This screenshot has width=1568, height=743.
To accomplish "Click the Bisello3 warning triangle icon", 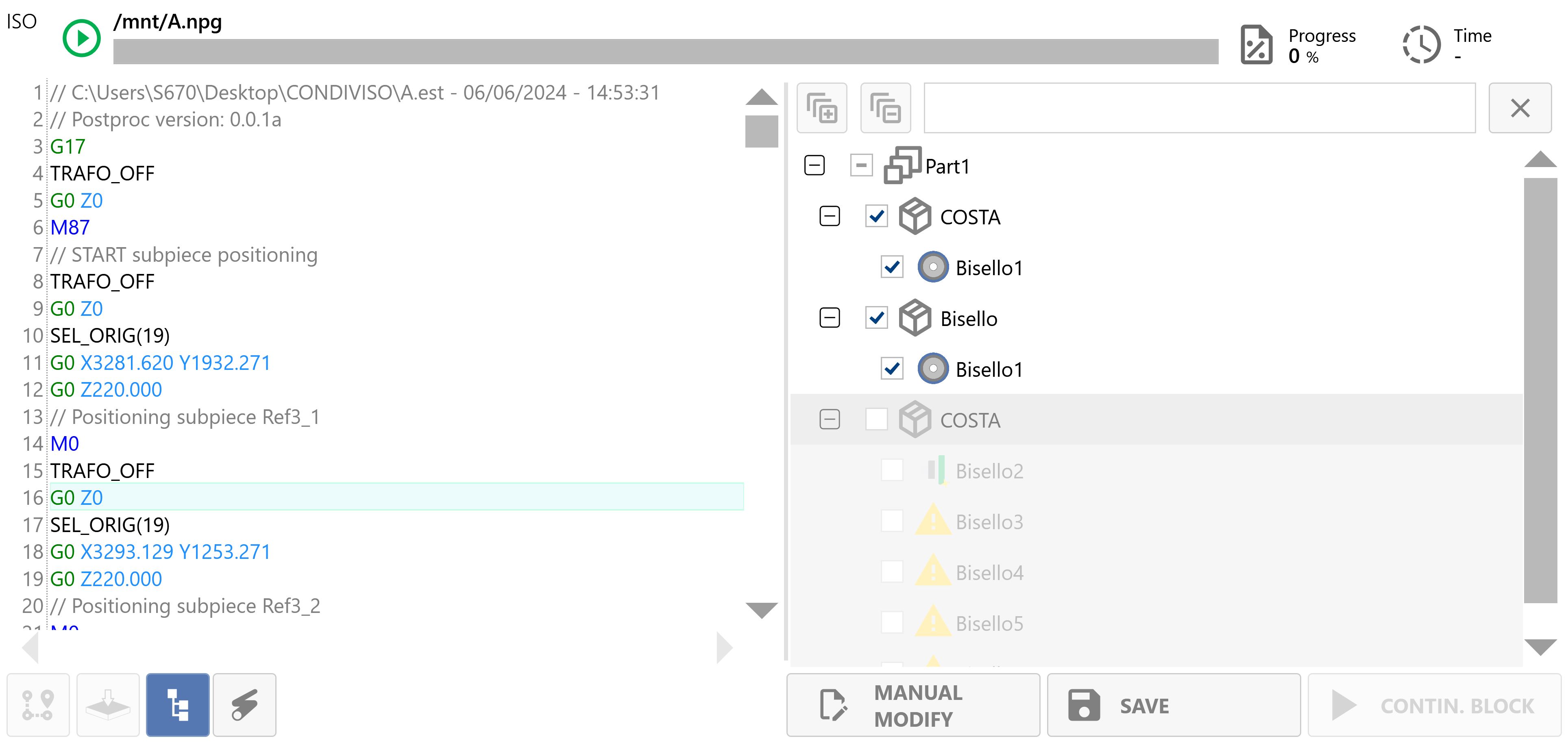I will click(x=932, y=520).
